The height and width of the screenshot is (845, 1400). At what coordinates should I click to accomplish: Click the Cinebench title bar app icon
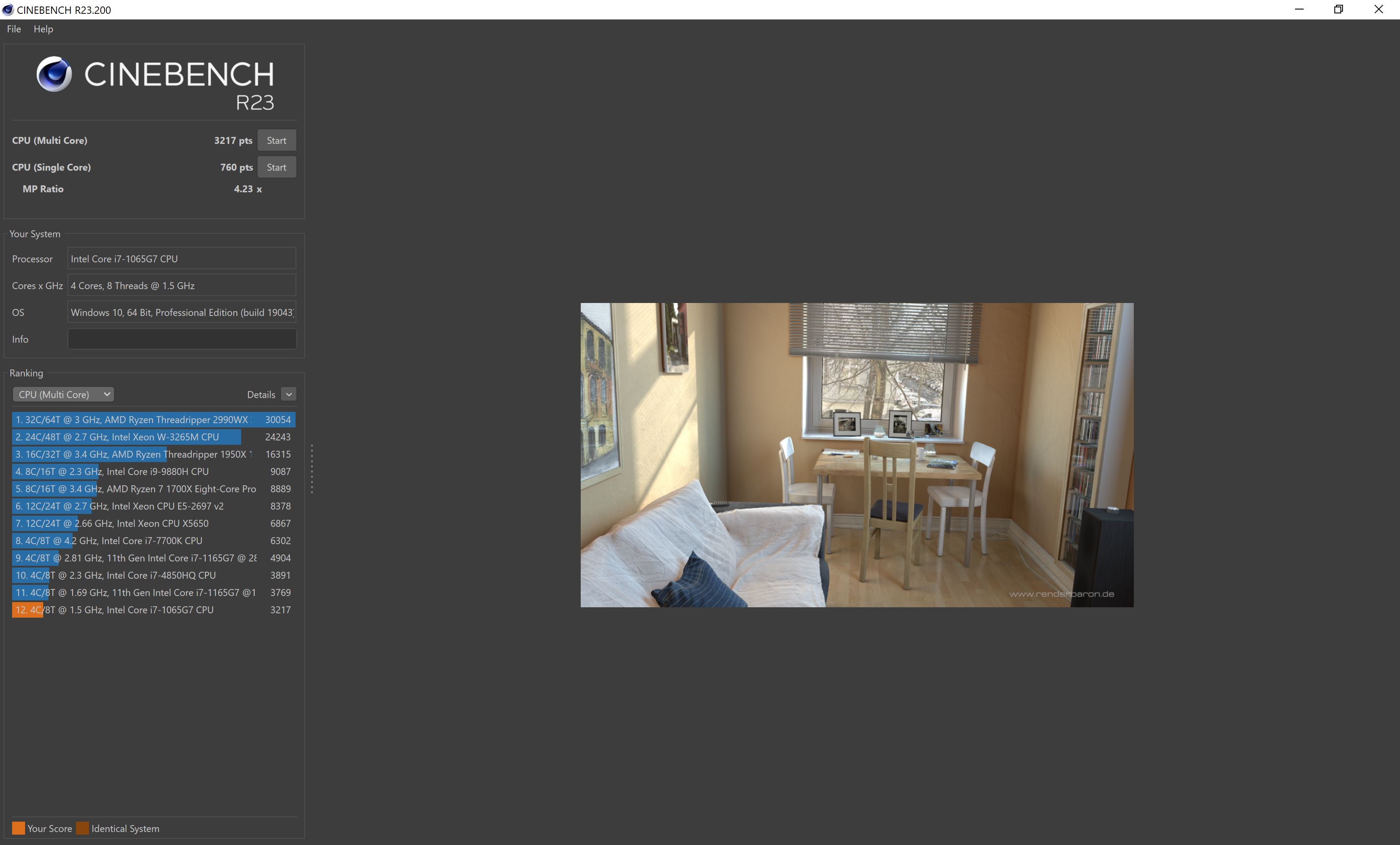(x=8, y=10)
